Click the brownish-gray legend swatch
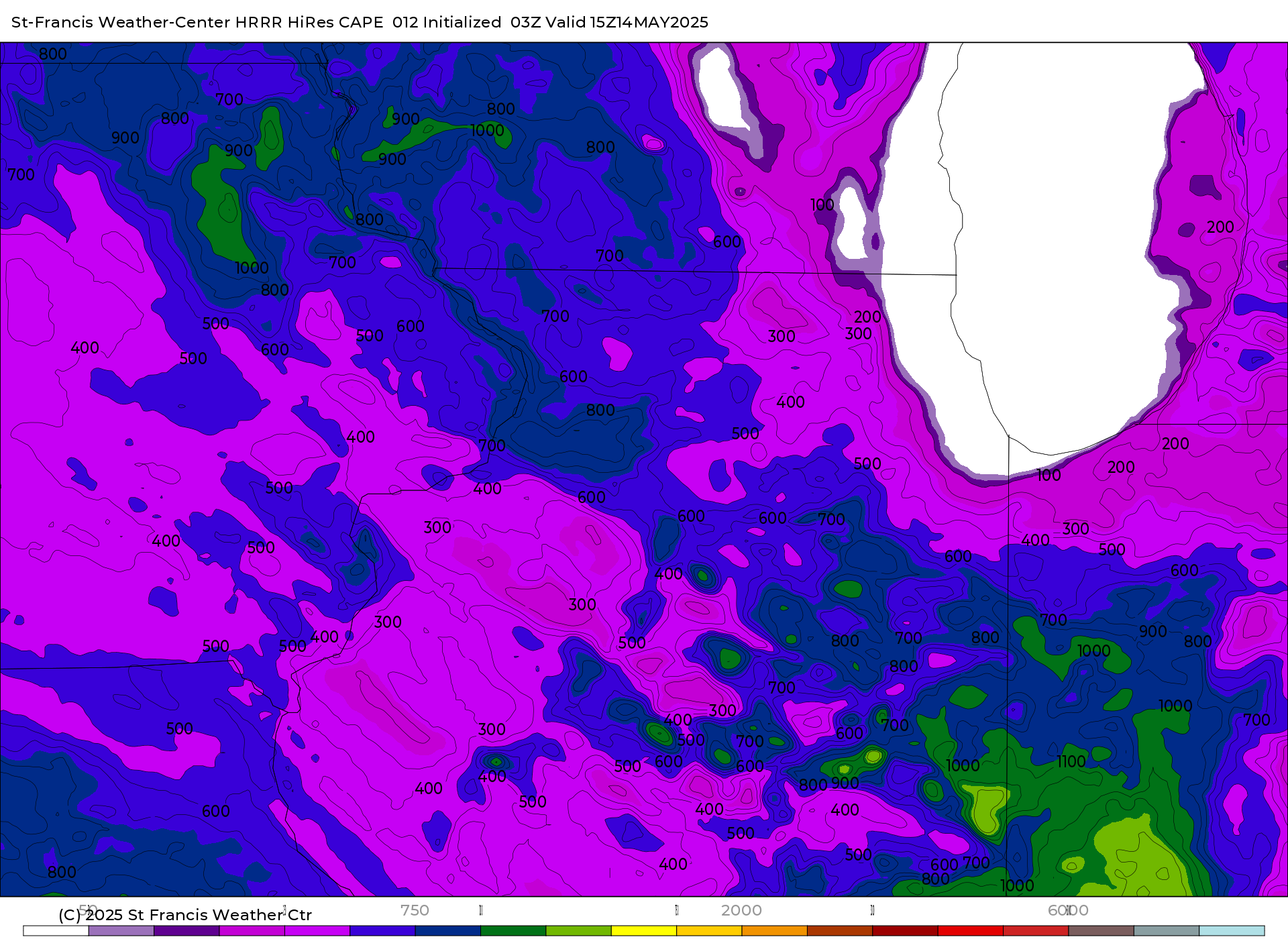Image resolution: width=1288 pixels, height=939 pixels. (1102, 931)
